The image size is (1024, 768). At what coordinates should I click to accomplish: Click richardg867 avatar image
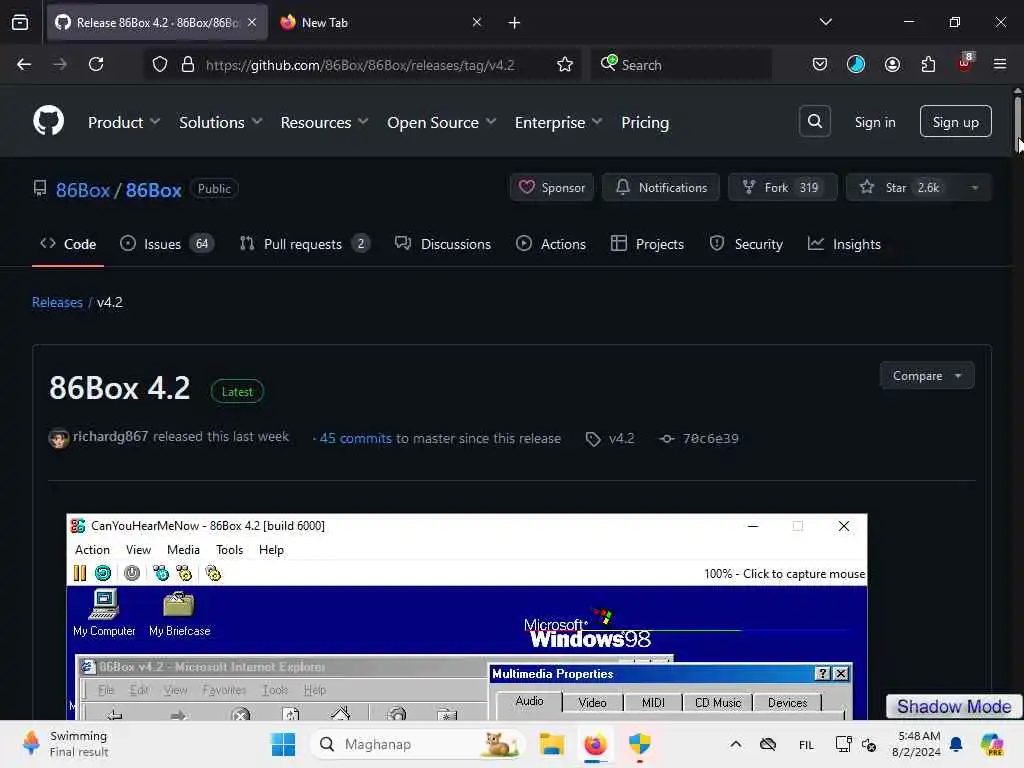(x=59, y=438)
